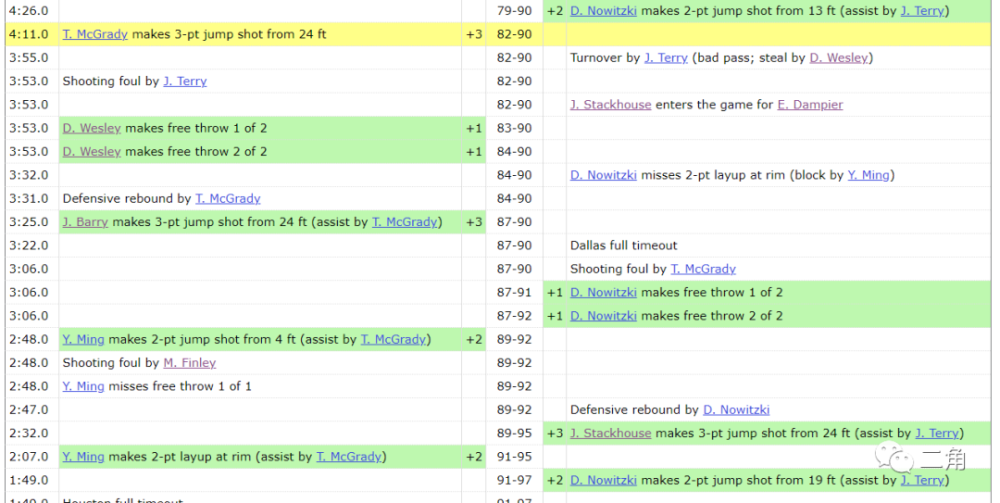Open Y. Ming link in block entry

click(868, 175)
